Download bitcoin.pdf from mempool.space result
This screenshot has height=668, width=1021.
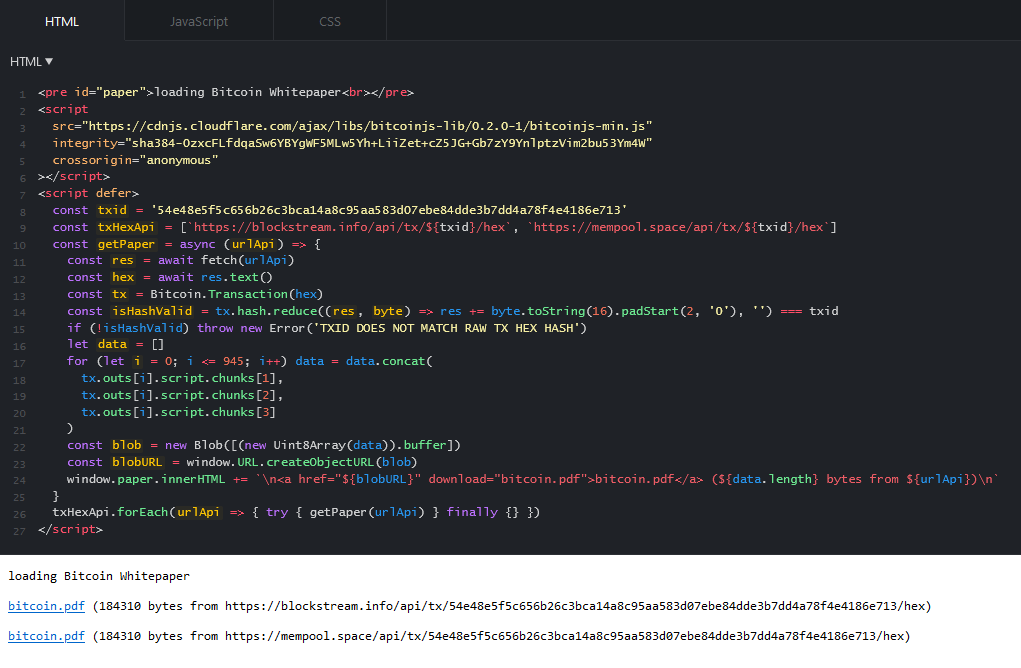tap(46, 636)
